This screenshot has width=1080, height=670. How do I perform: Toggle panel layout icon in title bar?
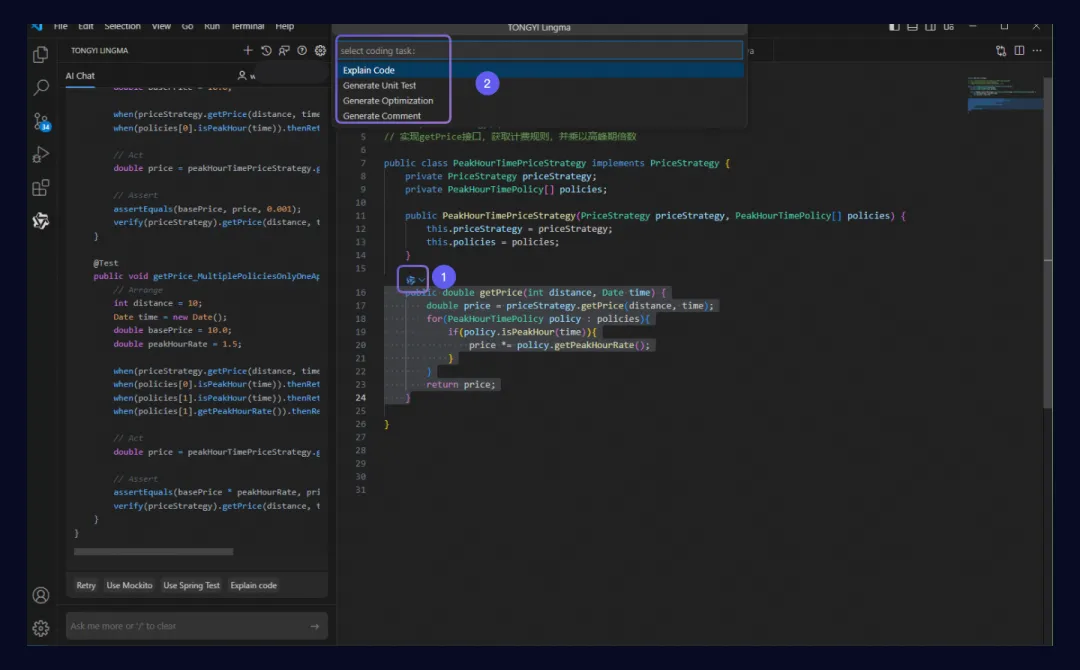pyautogui.click(x=912, y=27)
